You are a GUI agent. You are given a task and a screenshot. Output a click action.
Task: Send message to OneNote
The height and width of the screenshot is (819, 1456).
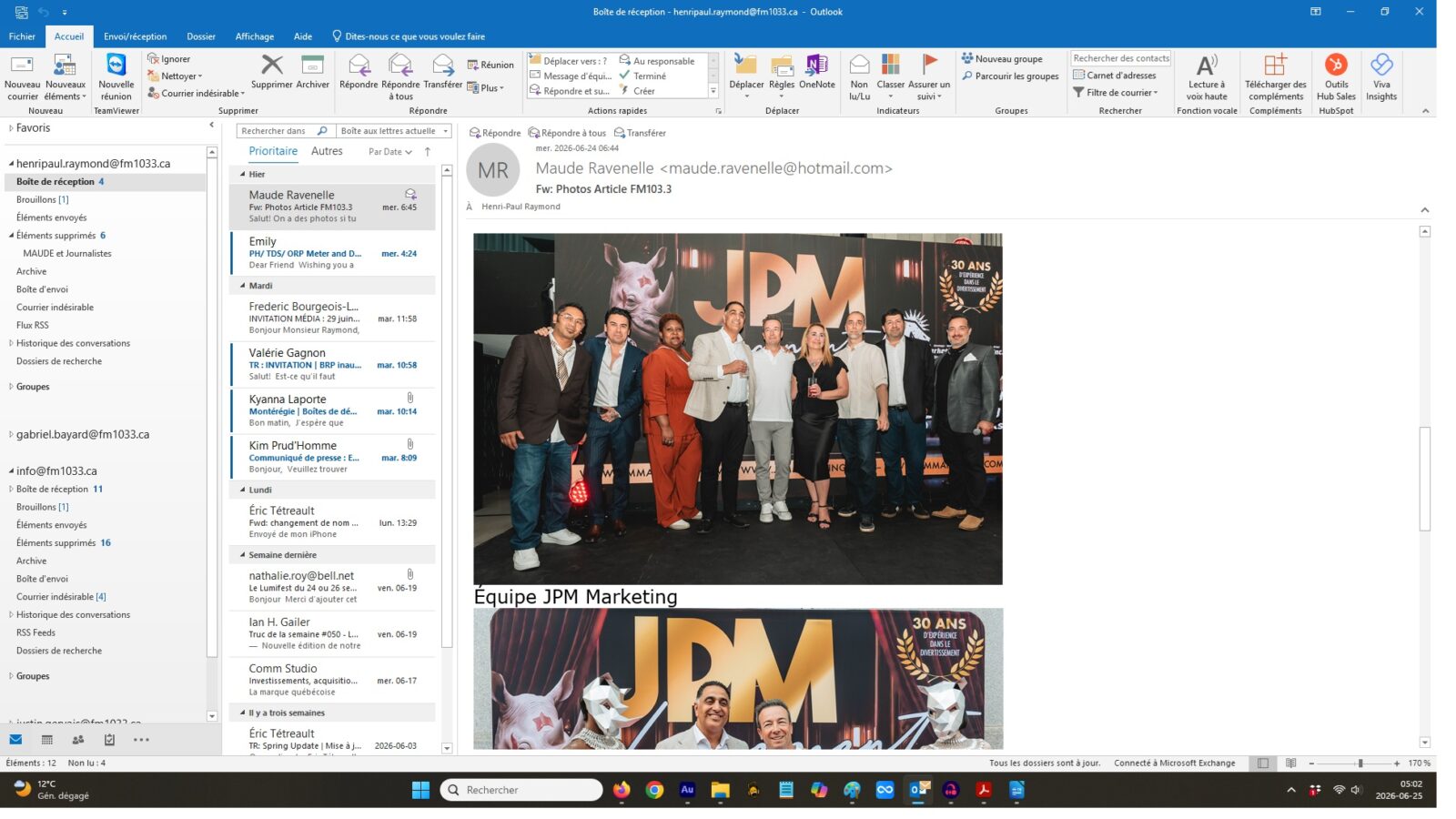pyautogui.click(x=817, y=72)
